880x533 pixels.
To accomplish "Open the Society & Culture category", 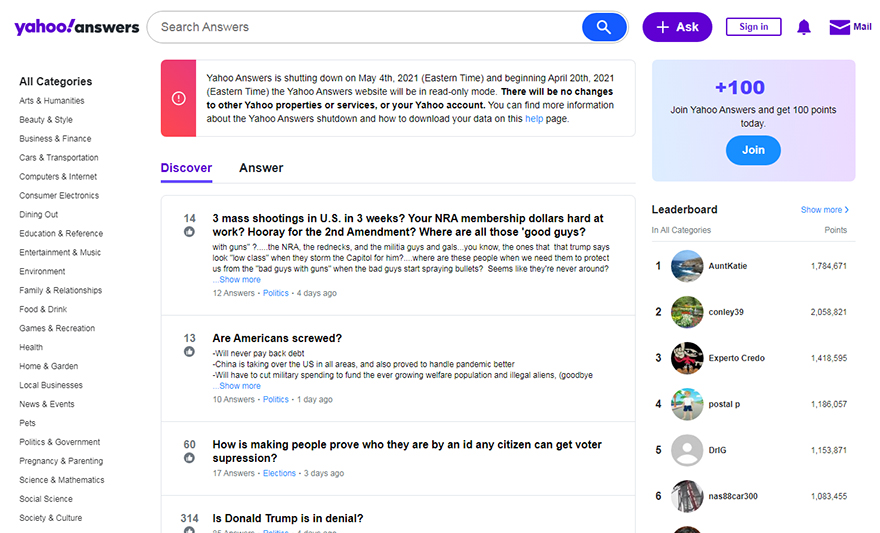I will pyautogui.click(x=51, y=518).
